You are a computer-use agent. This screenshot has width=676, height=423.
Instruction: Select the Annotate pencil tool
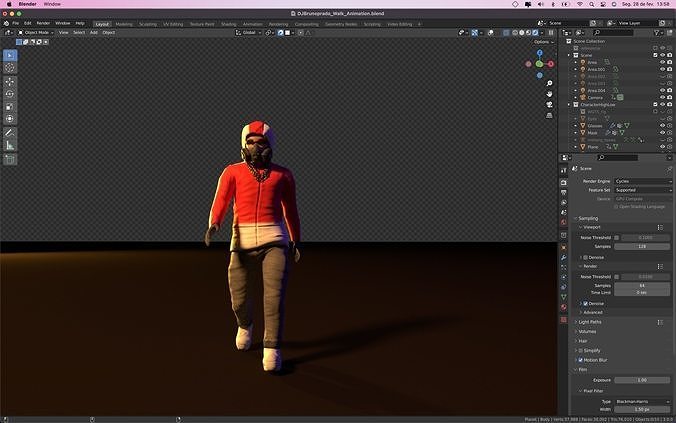[x=10, y=132]
